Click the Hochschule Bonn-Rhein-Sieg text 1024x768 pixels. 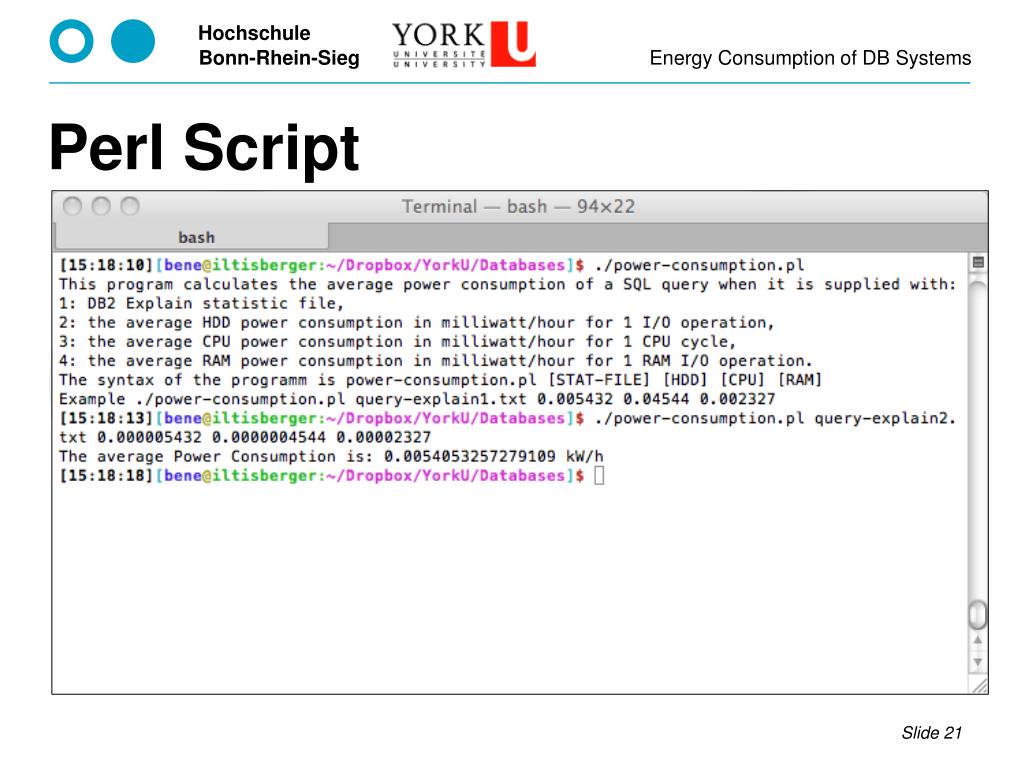(279, 45)
